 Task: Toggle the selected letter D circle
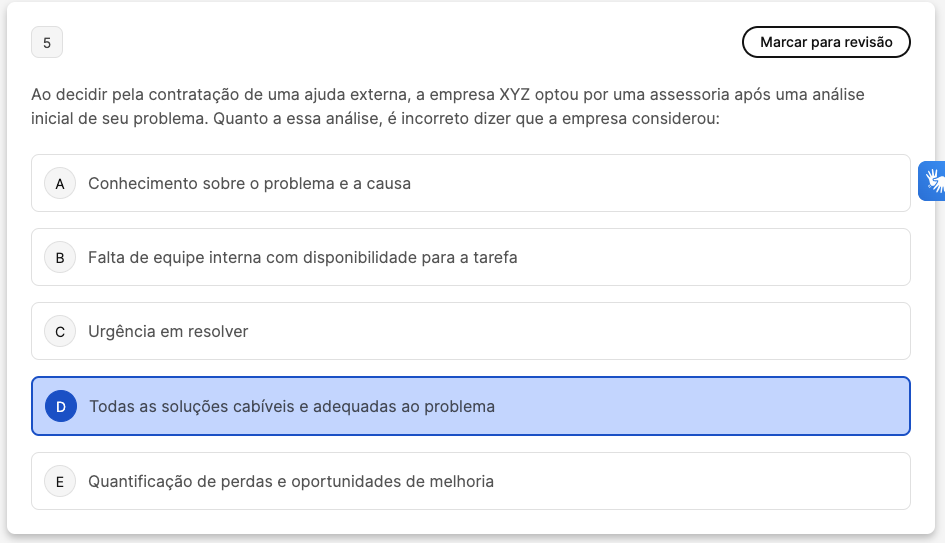tap(61, 407)
